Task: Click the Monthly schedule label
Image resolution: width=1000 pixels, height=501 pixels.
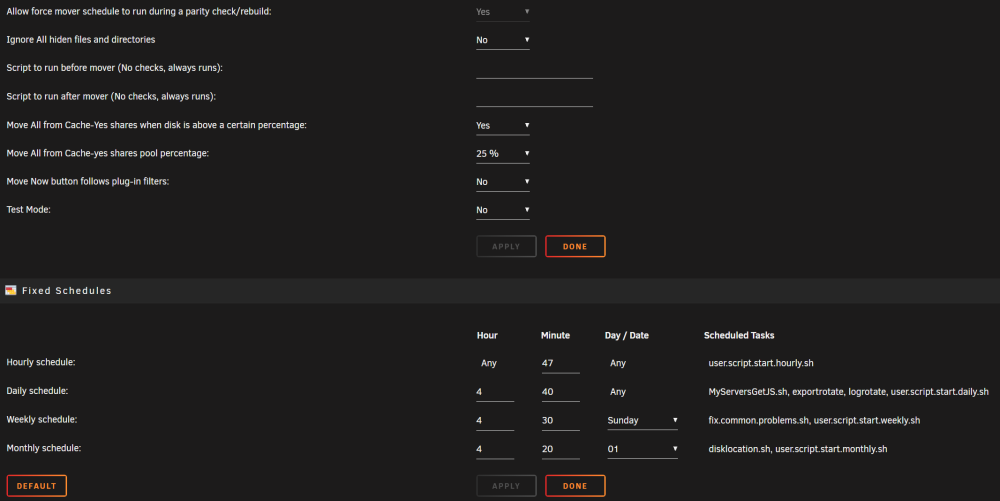Action: click(44, 448)
